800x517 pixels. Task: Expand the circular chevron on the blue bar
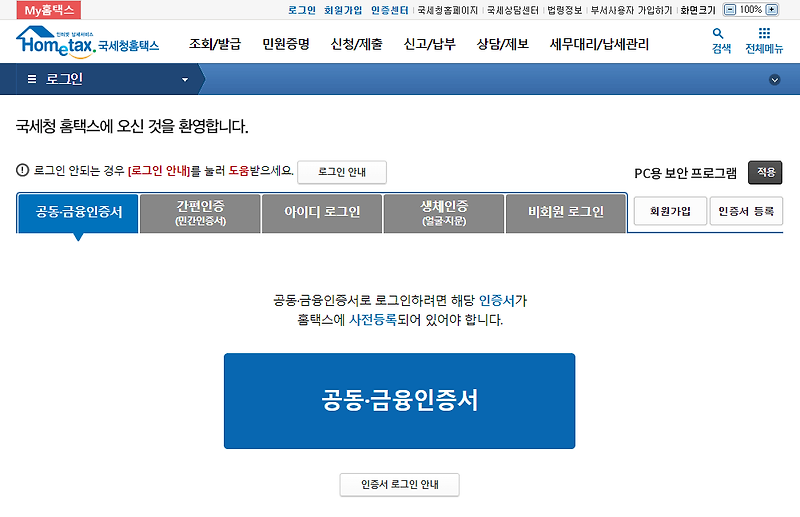(774, 80)
